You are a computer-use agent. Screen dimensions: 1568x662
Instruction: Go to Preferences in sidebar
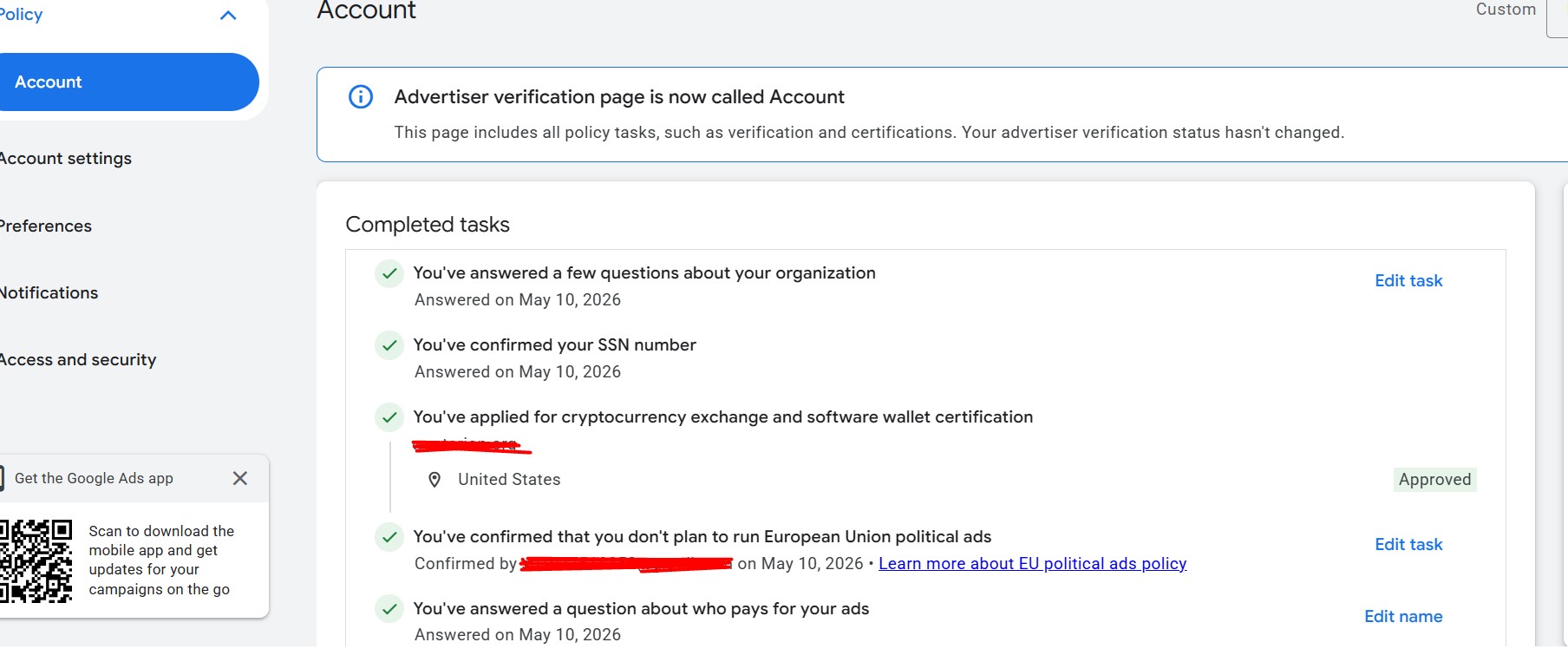pos(45,226)
